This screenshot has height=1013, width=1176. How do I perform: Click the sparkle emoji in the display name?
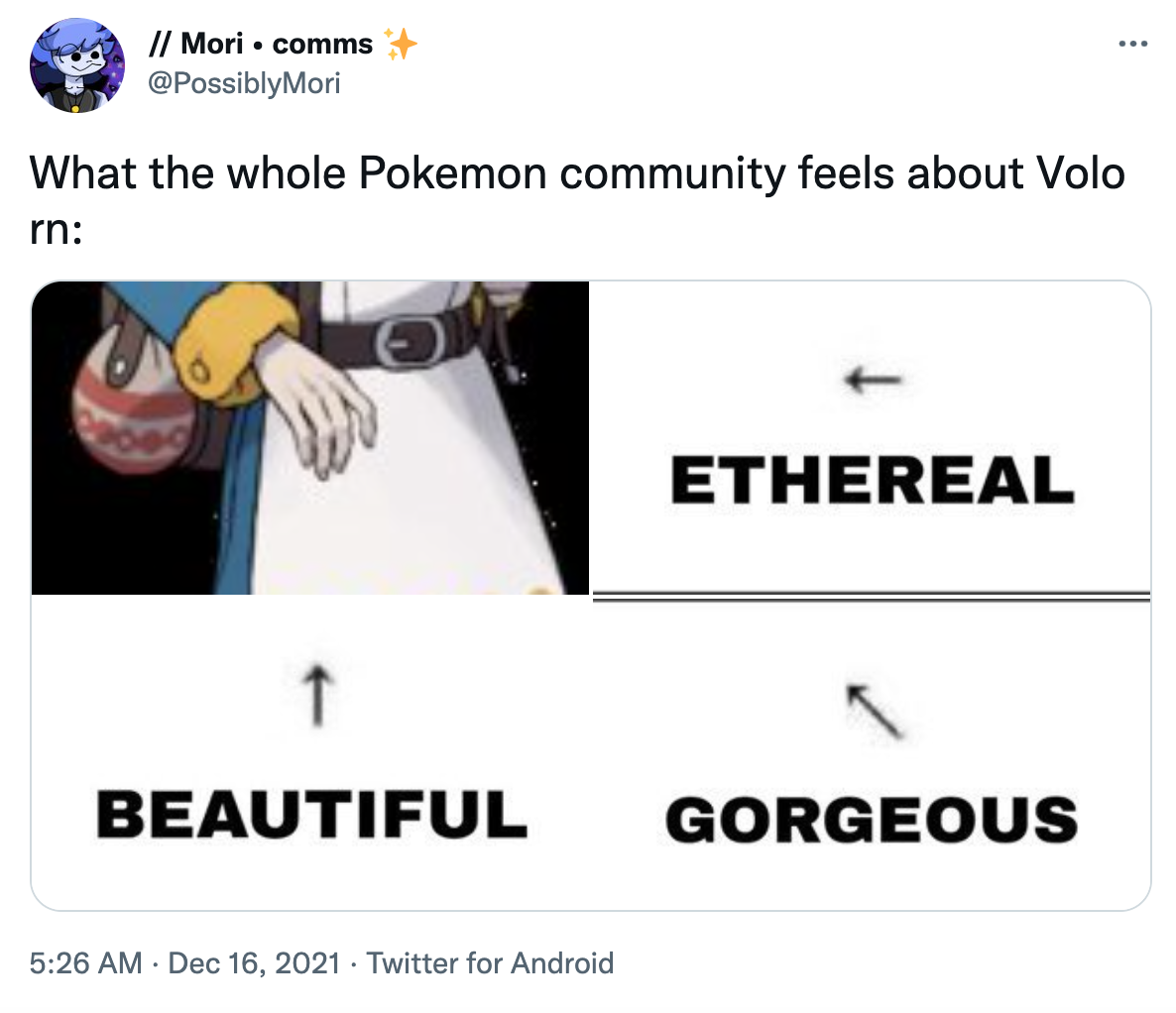400,43
